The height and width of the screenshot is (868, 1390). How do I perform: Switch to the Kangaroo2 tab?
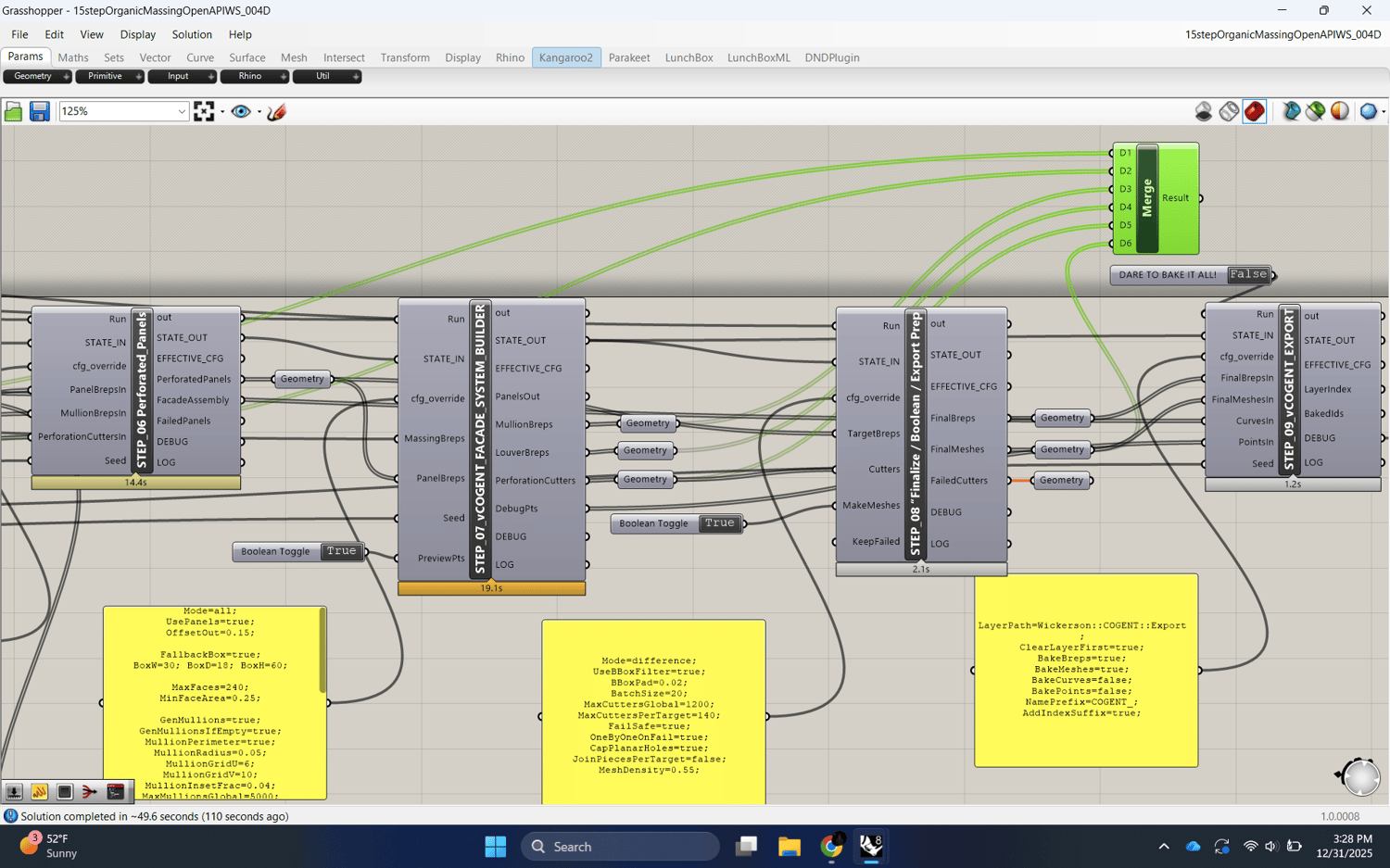click(x=565, y=57)
